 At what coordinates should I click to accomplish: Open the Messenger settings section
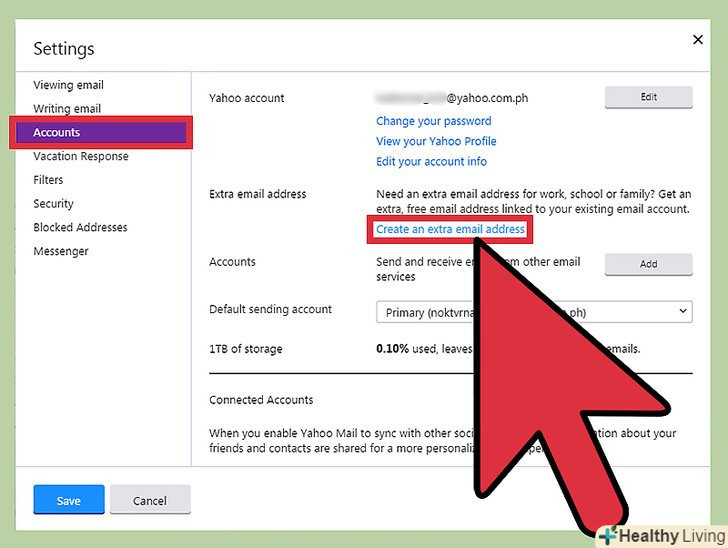60,251
